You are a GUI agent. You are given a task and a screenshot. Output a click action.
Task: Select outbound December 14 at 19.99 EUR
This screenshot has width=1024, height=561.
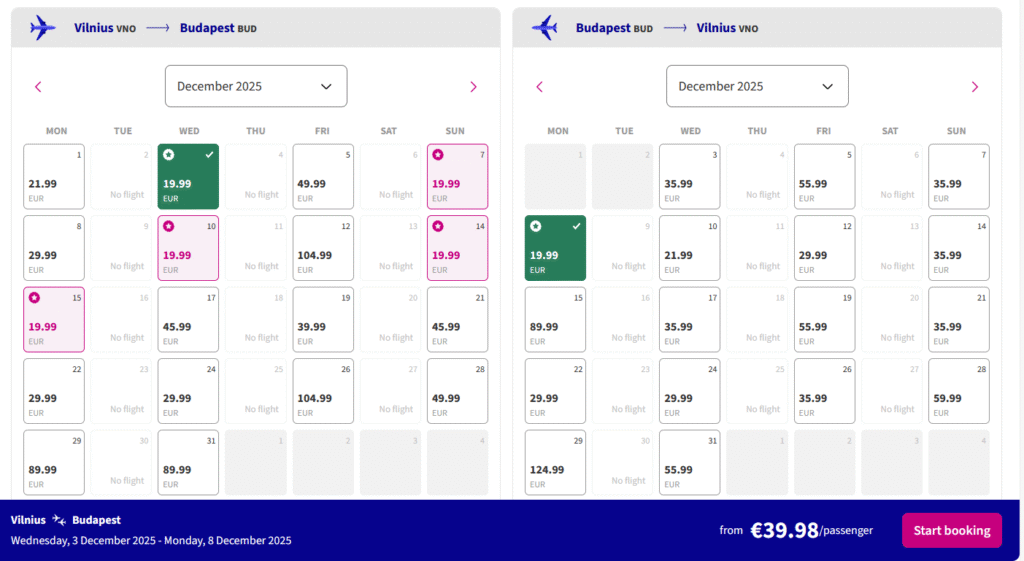click(x=457, y=248)
